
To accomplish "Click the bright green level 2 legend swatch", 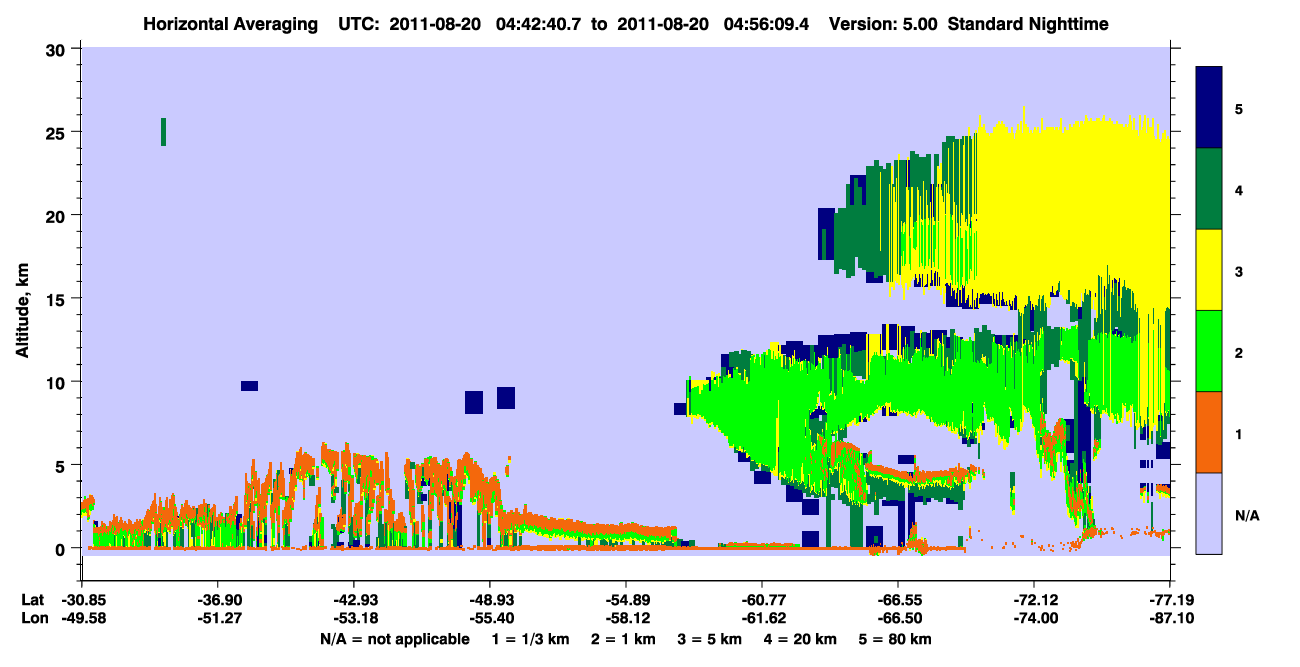I will (1210, 351).
